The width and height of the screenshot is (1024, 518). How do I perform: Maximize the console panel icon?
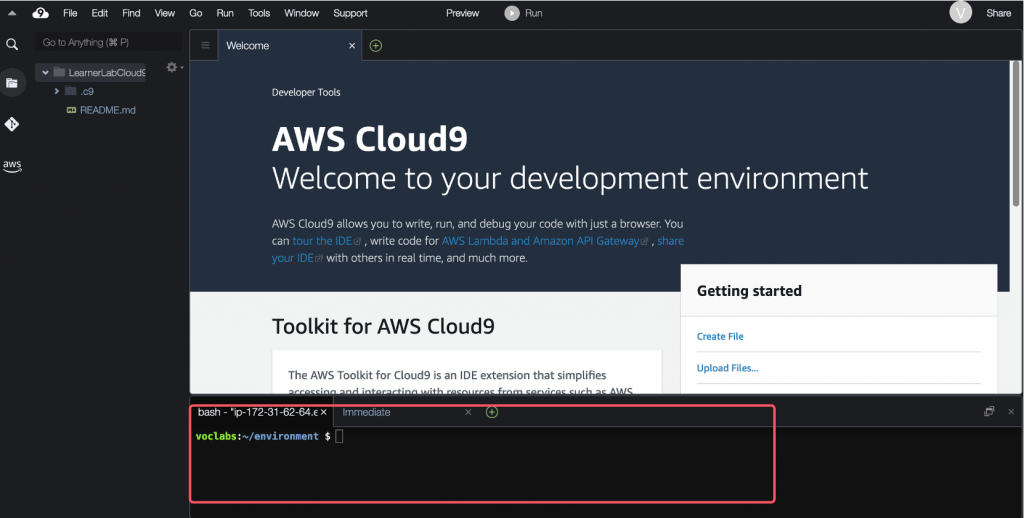989,412
